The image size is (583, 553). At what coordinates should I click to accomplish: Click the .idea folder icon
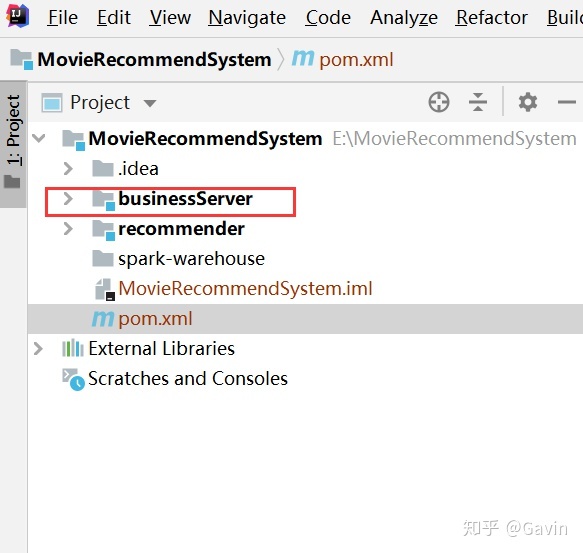click(103, 168)
